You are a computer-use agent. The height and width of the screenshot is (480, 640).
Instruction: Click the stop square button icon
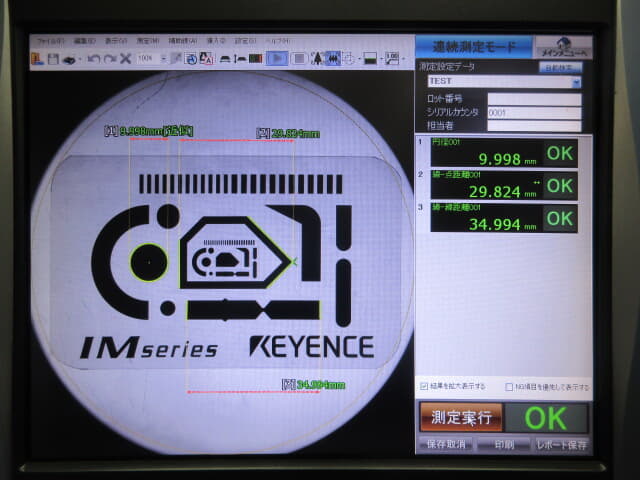pos(299,59)
